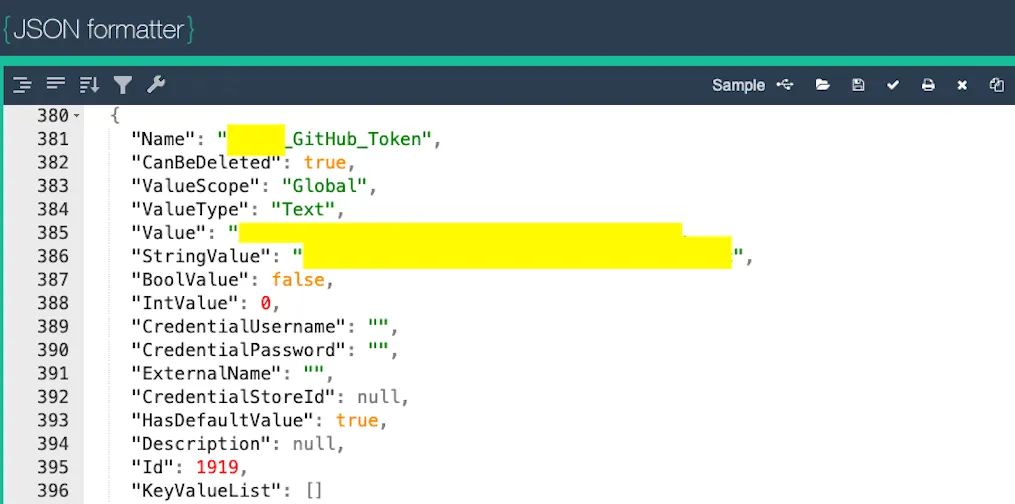The height and width of the screenshot is (504, 1015).
Task: Click the wrench repair JSON icon
Action: pos(155,85)
